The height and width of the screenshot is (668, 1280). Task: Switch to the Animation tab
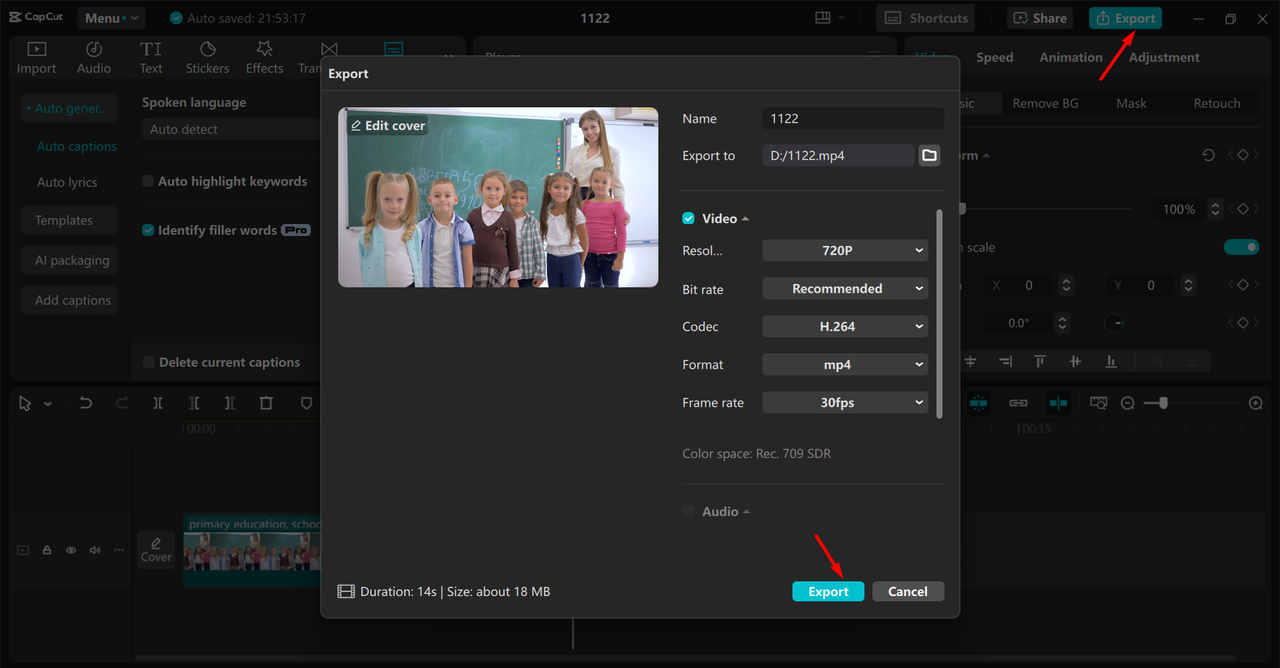pyautogui.click(x=1071, y=57)
